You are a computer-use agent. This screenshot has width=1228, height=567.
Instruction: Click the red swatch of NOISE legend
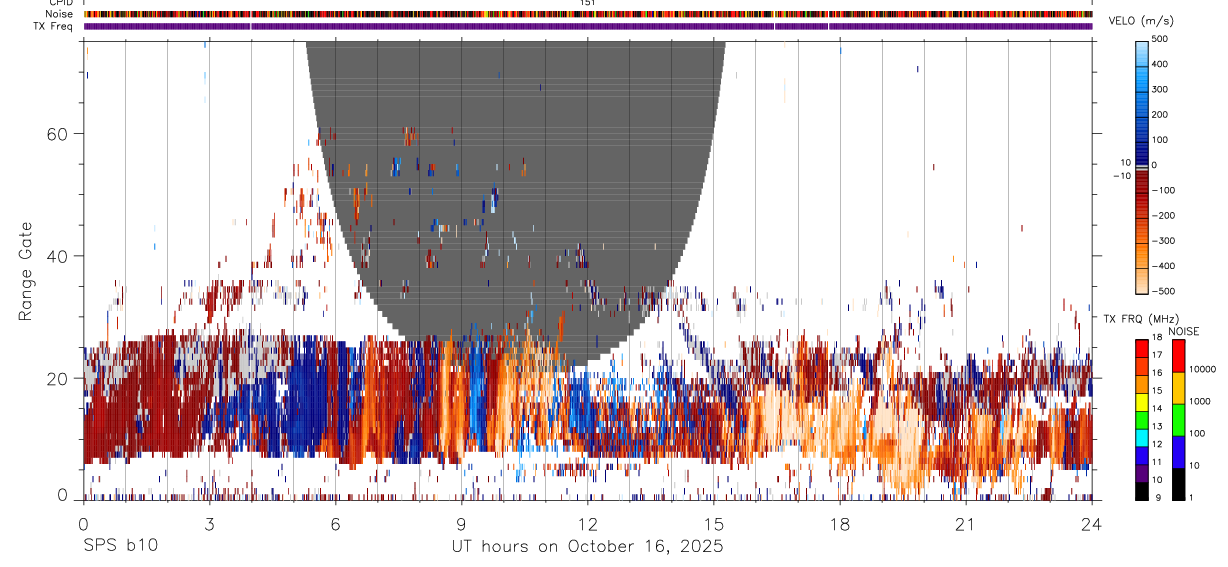click(1178, 356)
